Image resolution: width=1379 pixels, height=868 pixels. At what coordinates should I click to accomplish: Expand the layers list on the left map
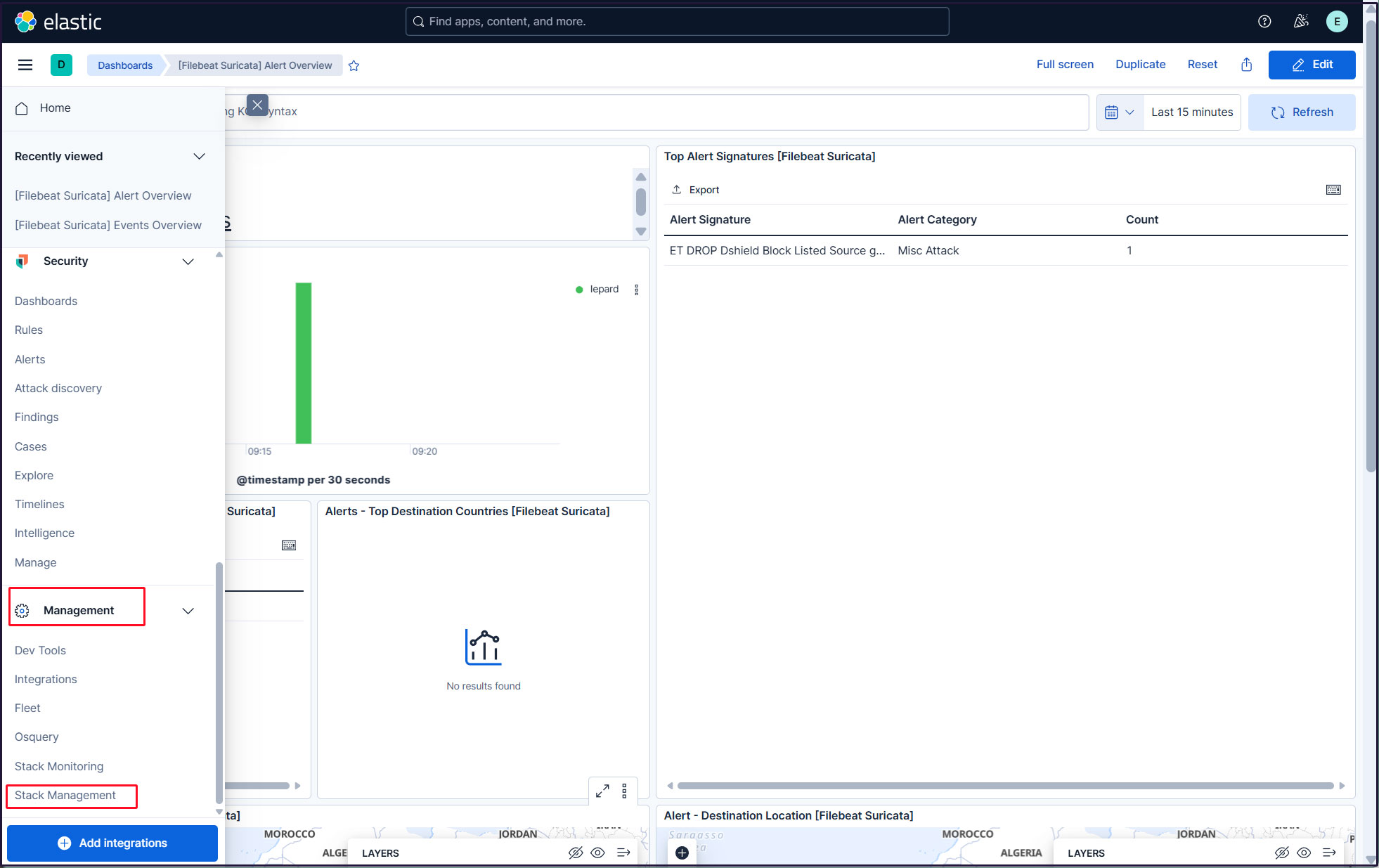click(623, 853)
